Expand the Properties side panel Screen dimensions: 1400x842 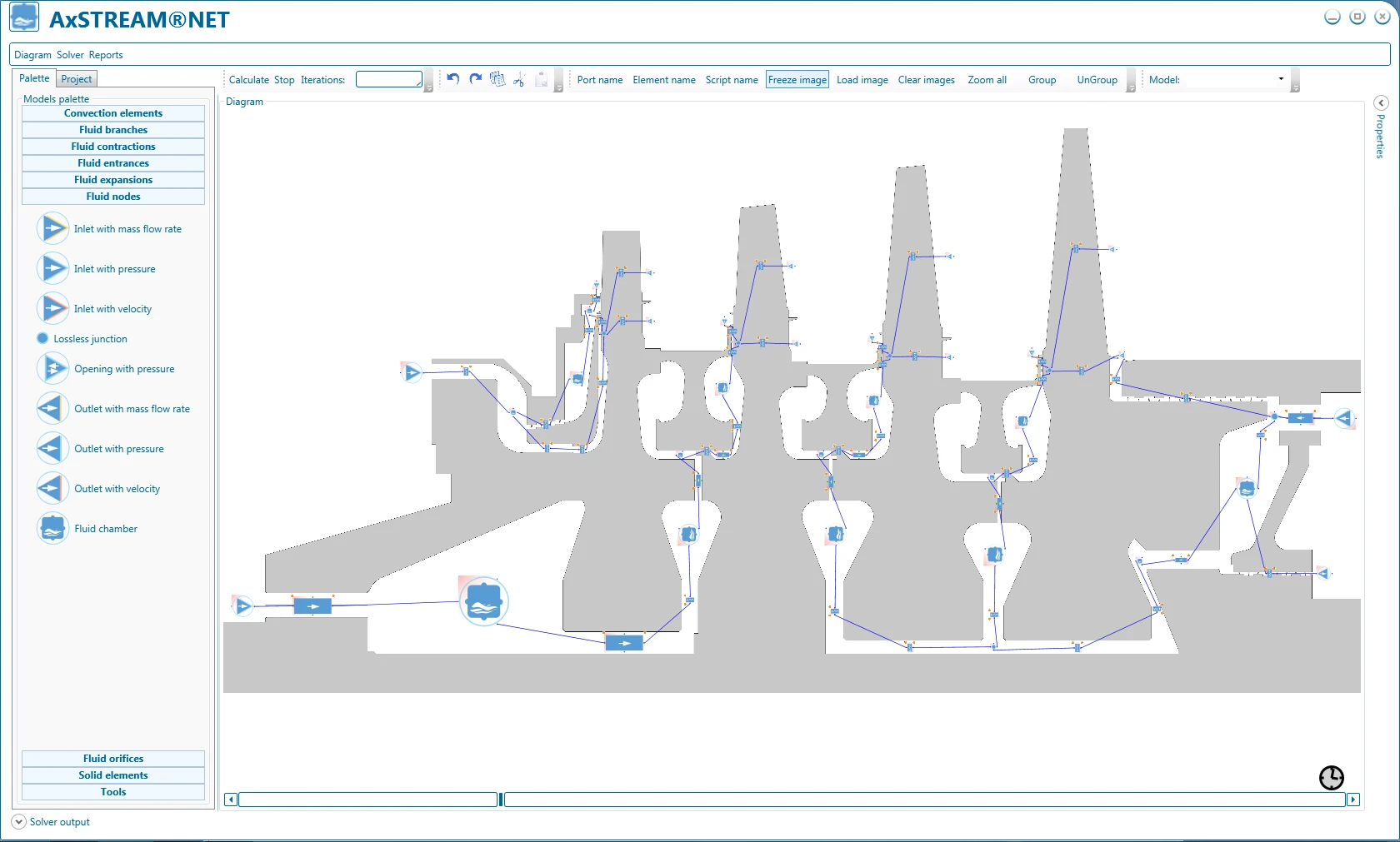(x=1381, y=102)
